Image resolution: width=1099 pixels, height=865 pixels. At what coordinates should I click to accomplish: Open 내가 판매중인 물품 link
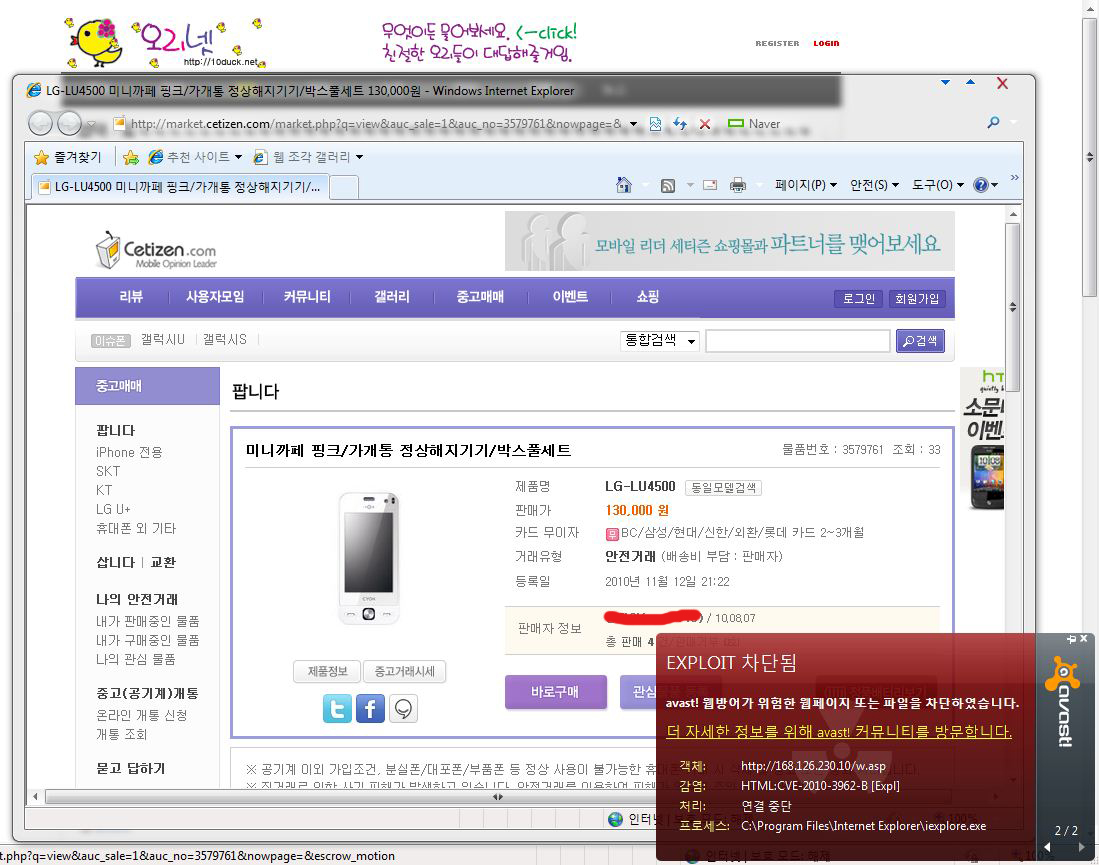pyautogui.click(x=147, y=621)
